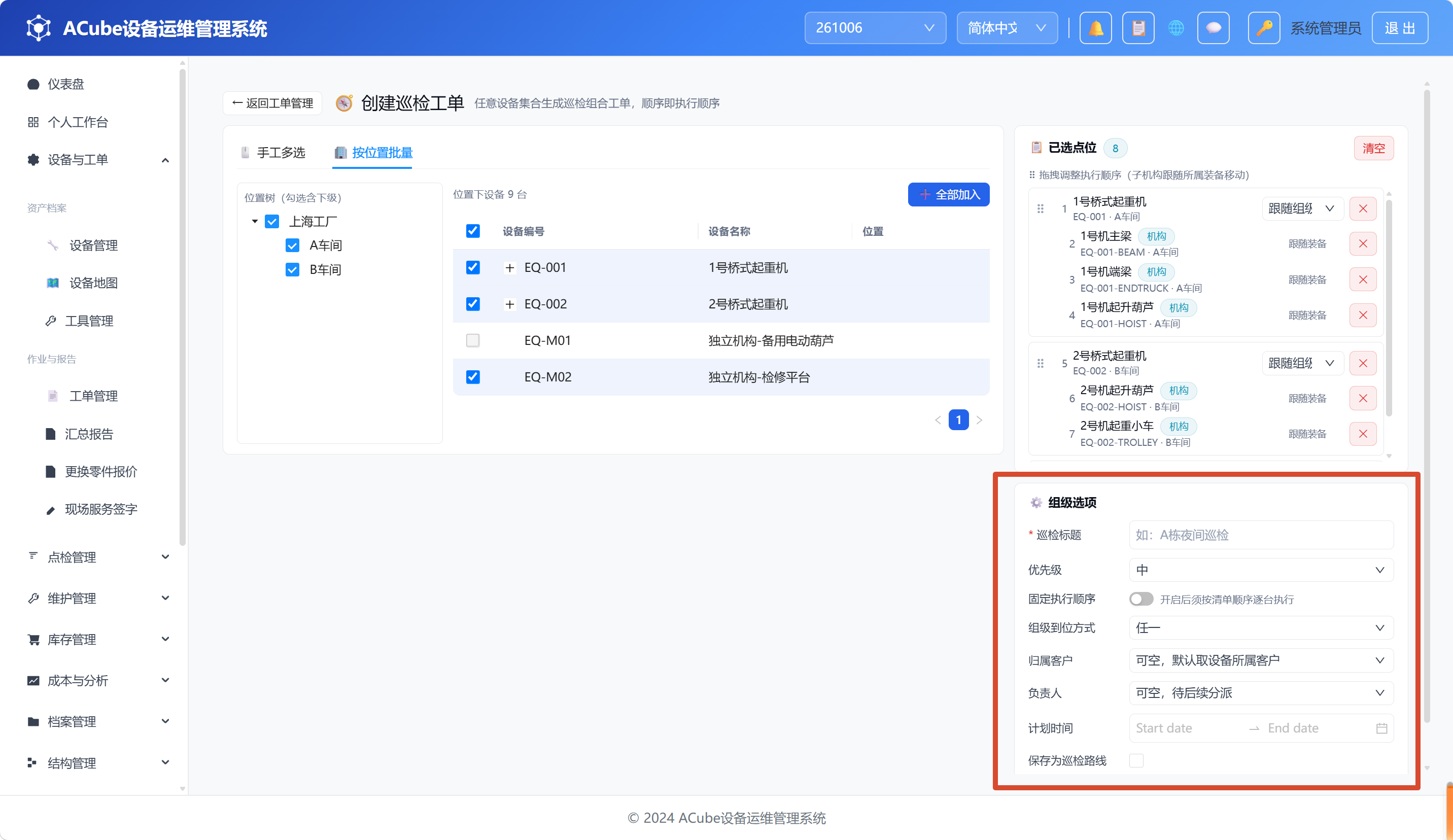This screenshot has height=840, width=1453.
Task: Expand EQ-002 row plus icon
Action: click(510, 304)
